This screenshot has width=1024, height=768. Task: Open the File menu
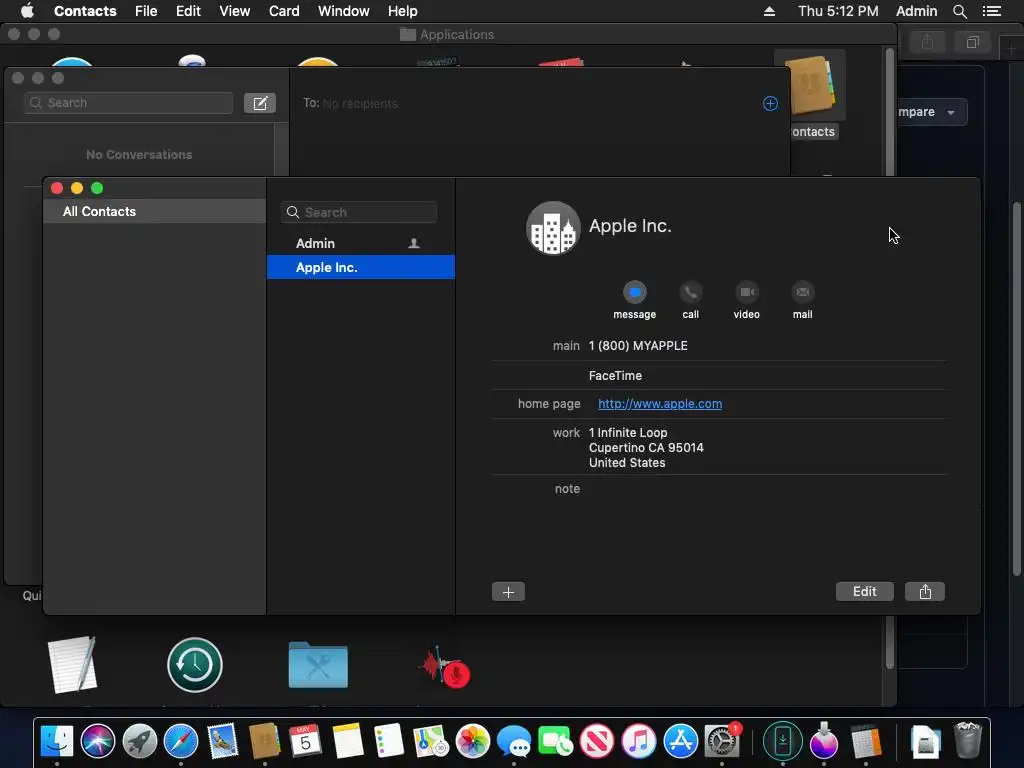146,11
